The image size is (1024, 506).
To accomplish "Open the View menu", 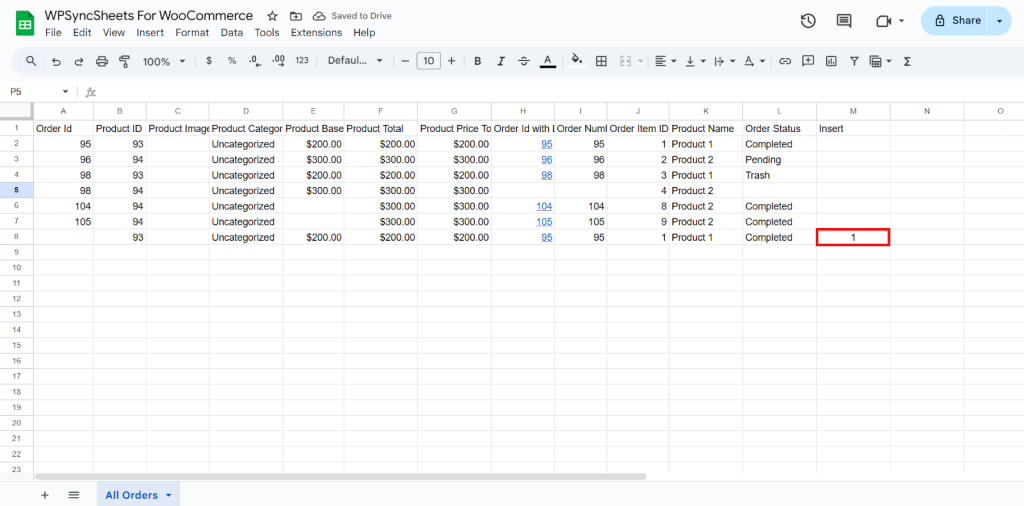I will tap(114, 33).
